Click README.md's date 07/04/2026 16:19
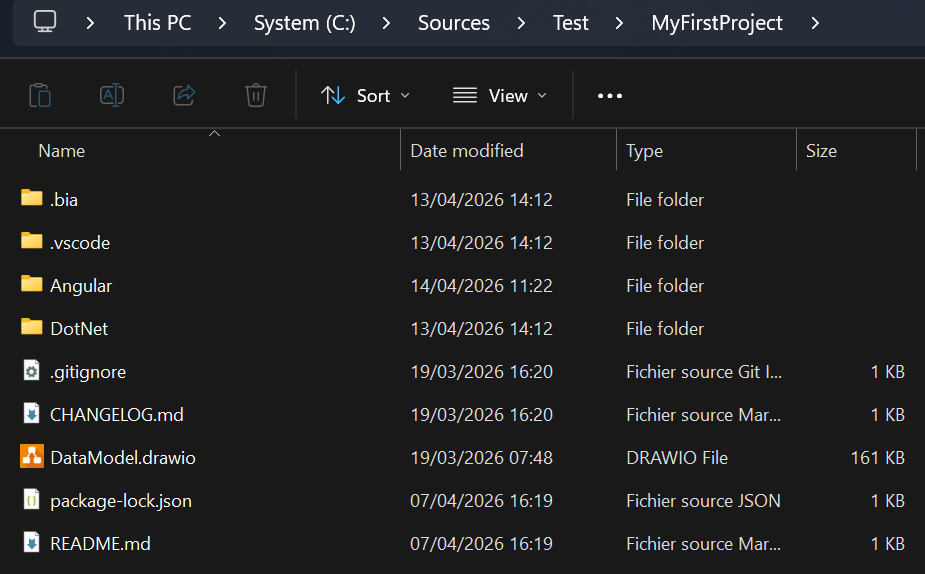Image resolution: width=925 pixels, height=574 pixels. point(481,544)
